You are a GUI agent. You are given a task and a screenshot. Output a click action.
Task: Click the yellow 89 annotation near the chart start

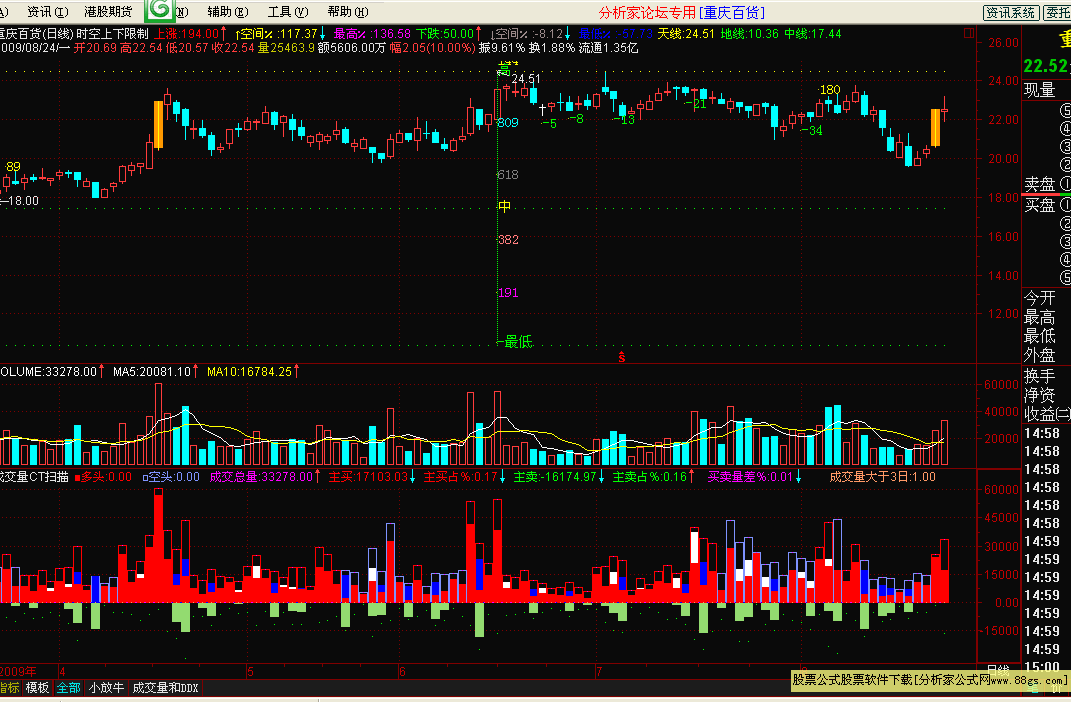[13, 167]
